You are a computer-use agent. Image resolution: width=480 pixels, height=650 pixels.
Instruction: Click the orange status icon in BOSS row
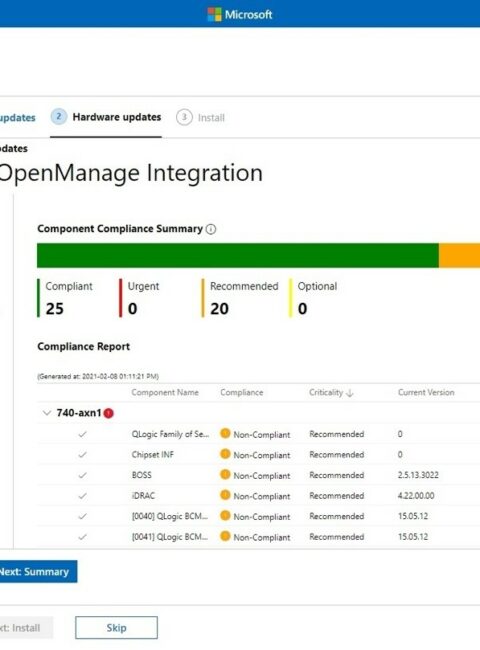click(225, 474)
